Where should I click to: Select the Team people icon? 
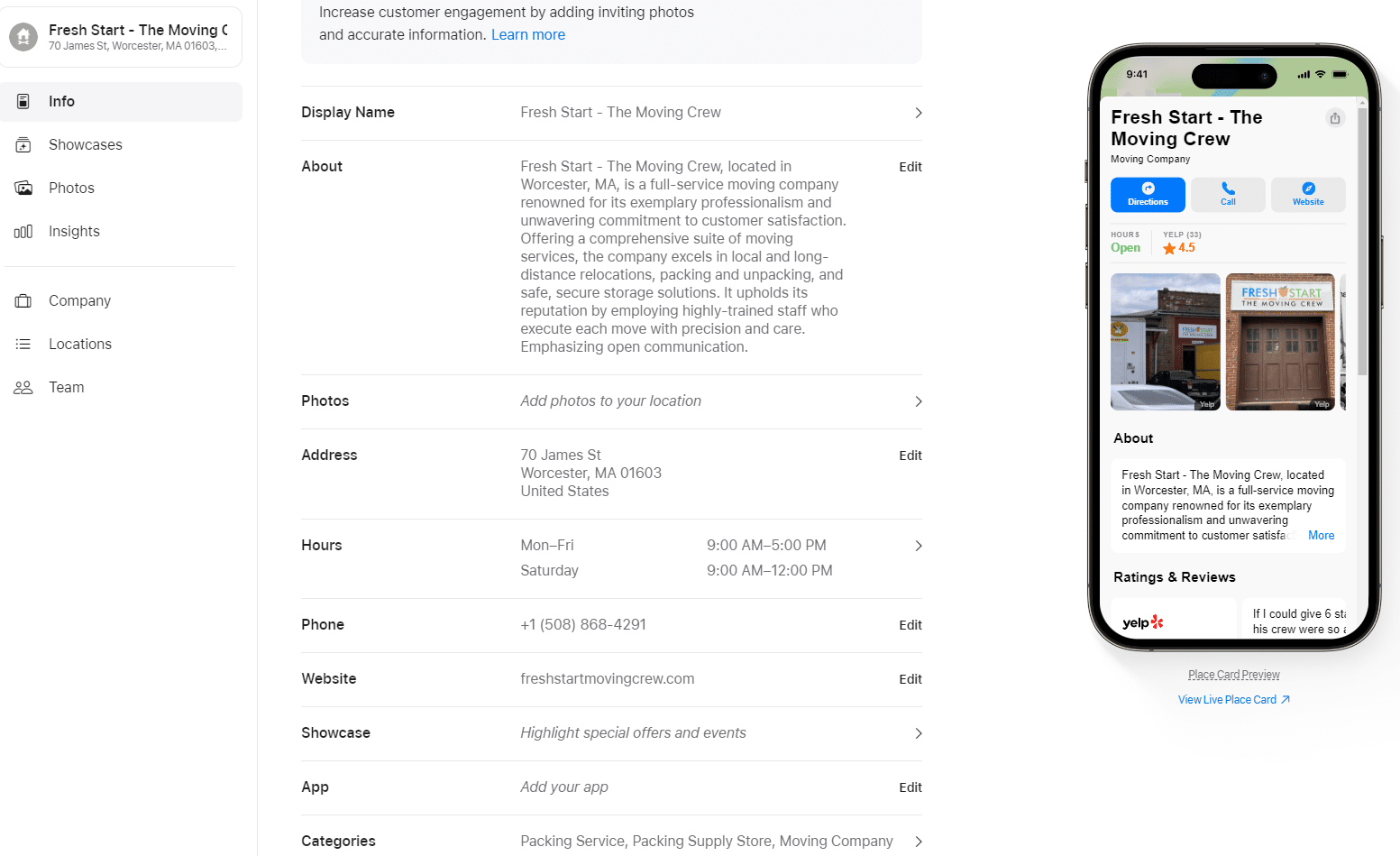click(x=23, y=387)
